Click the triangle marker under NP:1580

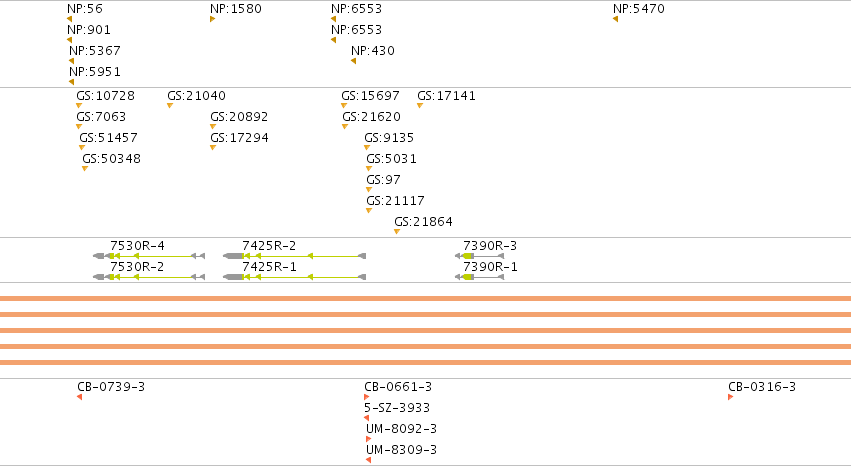[212, 19]
